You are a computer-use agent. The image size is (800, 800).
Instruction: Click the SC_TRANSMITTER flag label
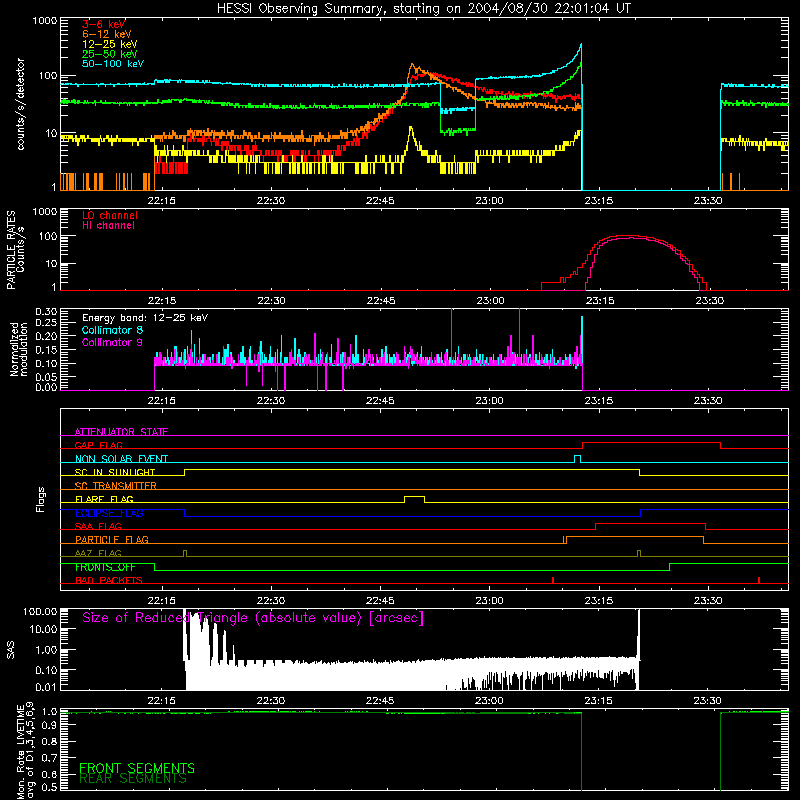[116, 485]
